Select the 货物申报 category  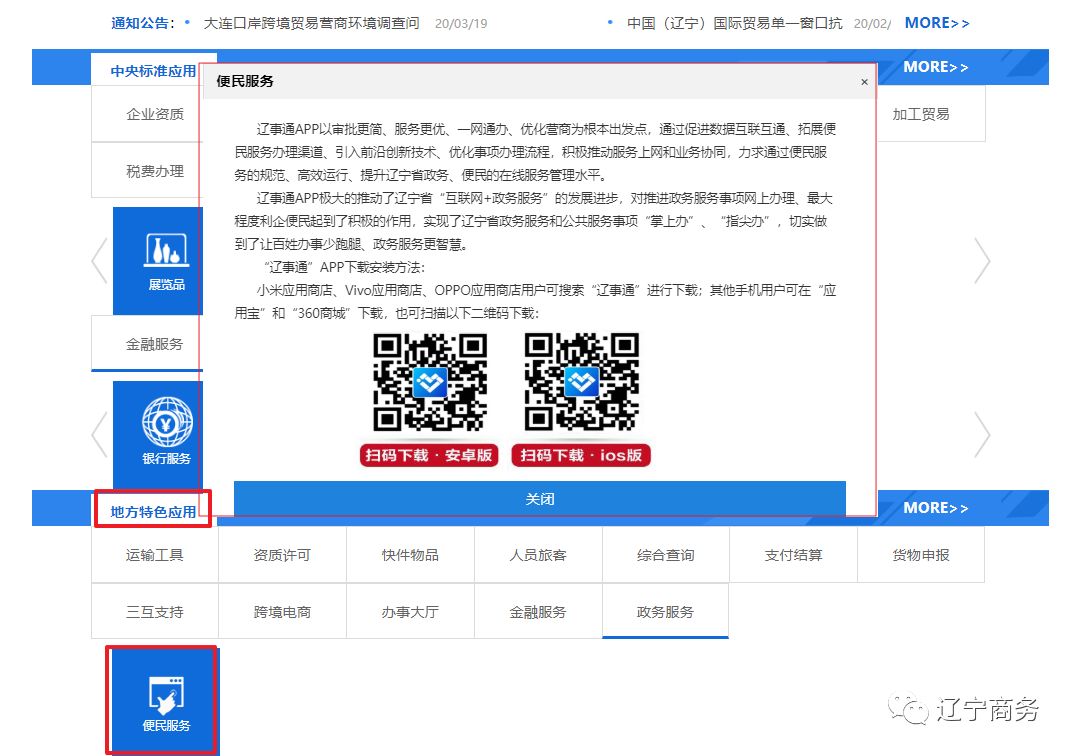(x=921, y=555)
